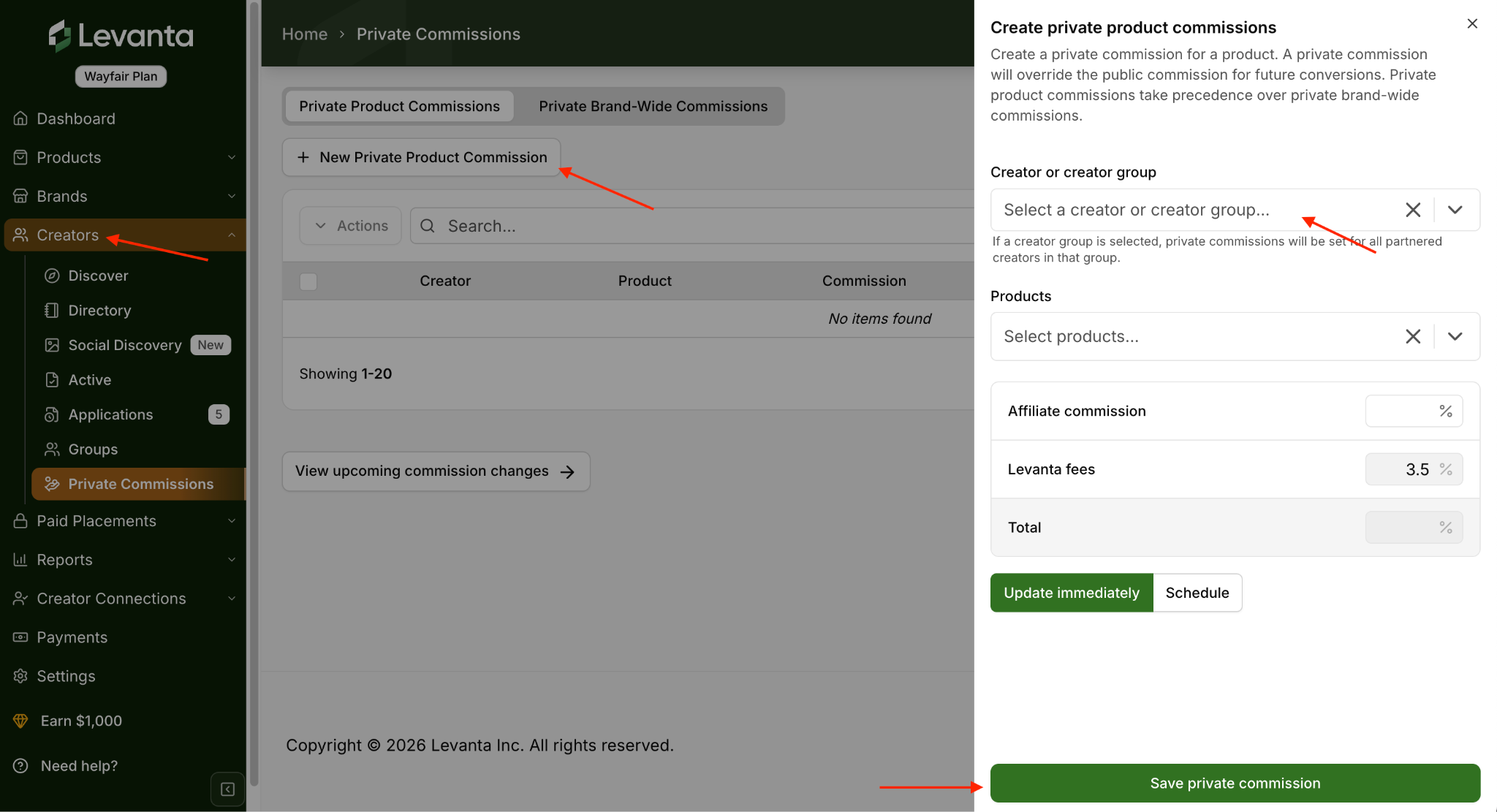Click Save private commission button
This screenshot has width=1497, height=812.
point(1235,783)
